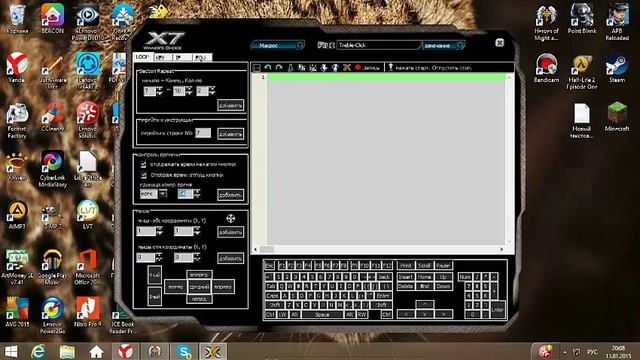Switch to the EQU tab

(x=202, y=58)
